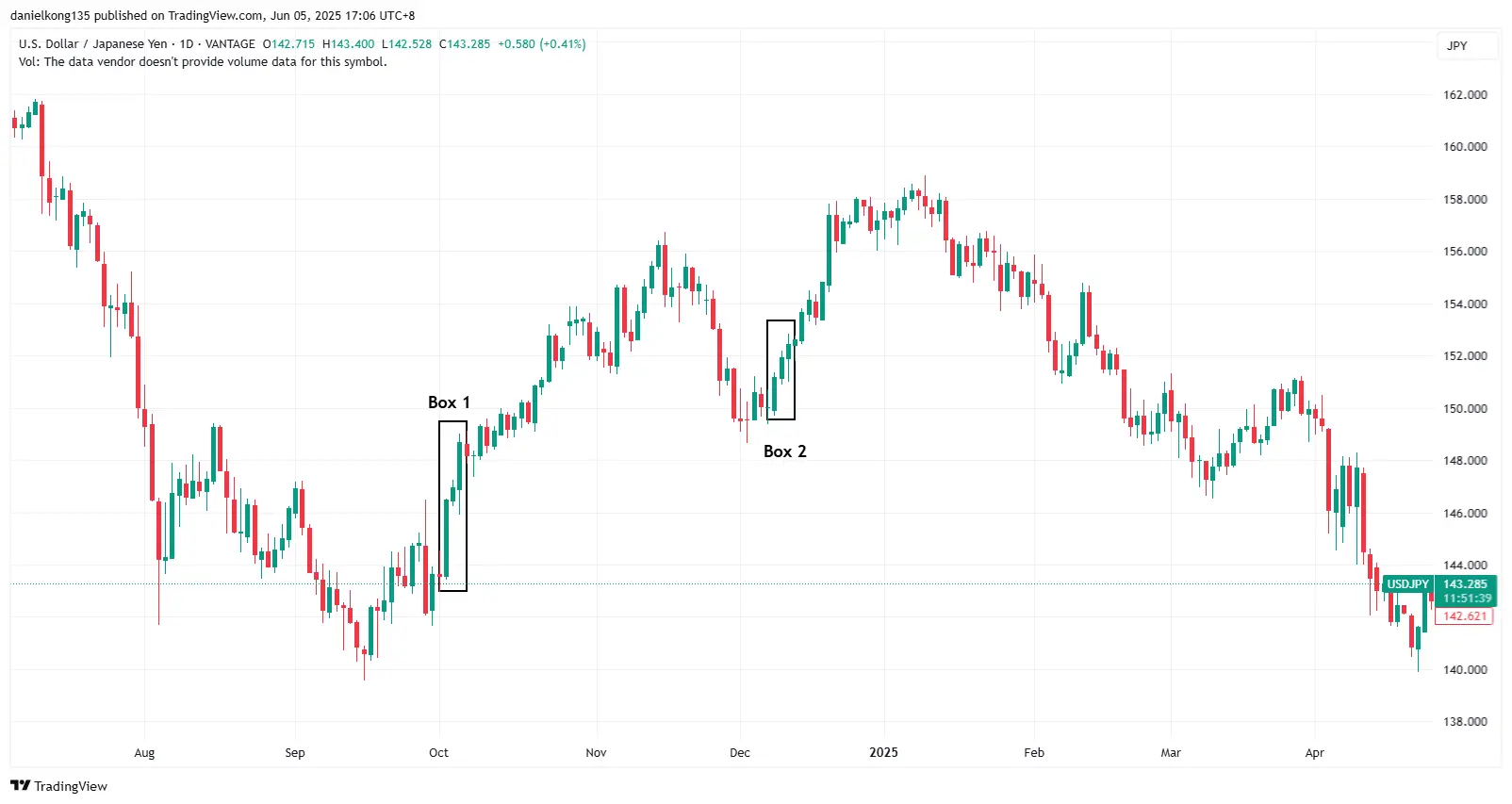The width and height of the screenshot is (1512, 804).
Task: Click the TradingView logo icon
Action: click(20, 786)
